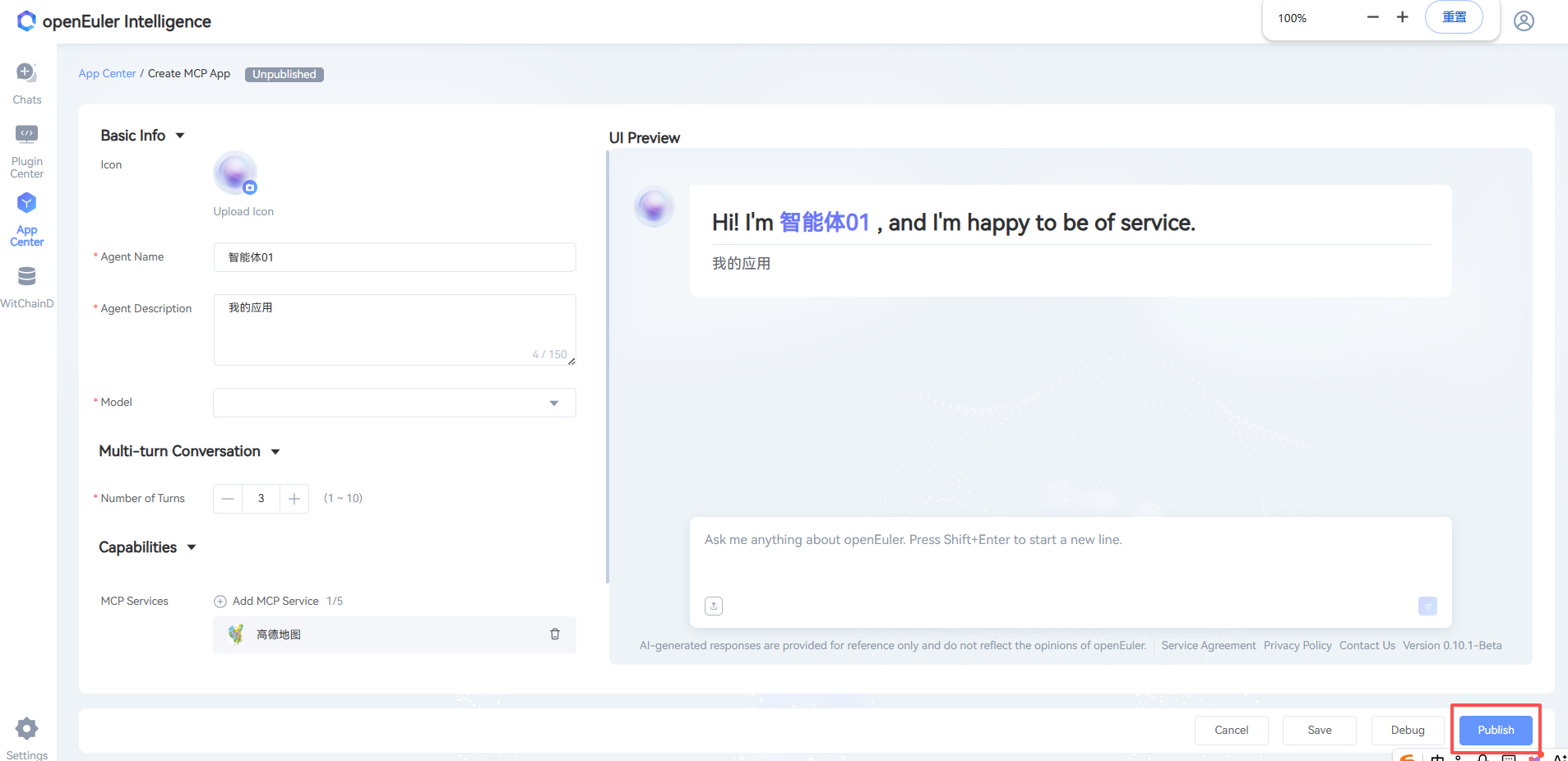Image resolution: width=1568 pixels, height=761 pixels.
Task: Click the Add MCP Service plus icon
Action: pyautogui.click(x=220, y=602)
